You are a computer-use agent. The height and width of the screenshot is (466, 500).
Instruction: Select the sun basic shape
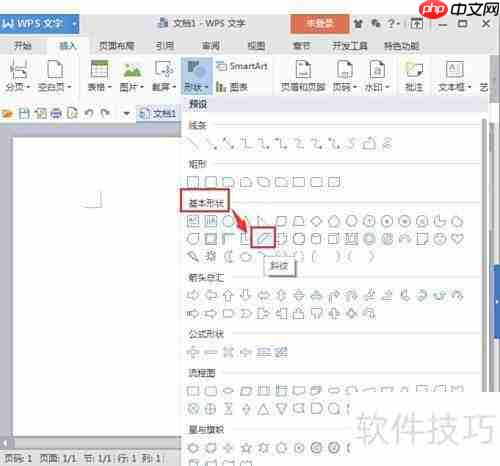[x=211, y=256]
